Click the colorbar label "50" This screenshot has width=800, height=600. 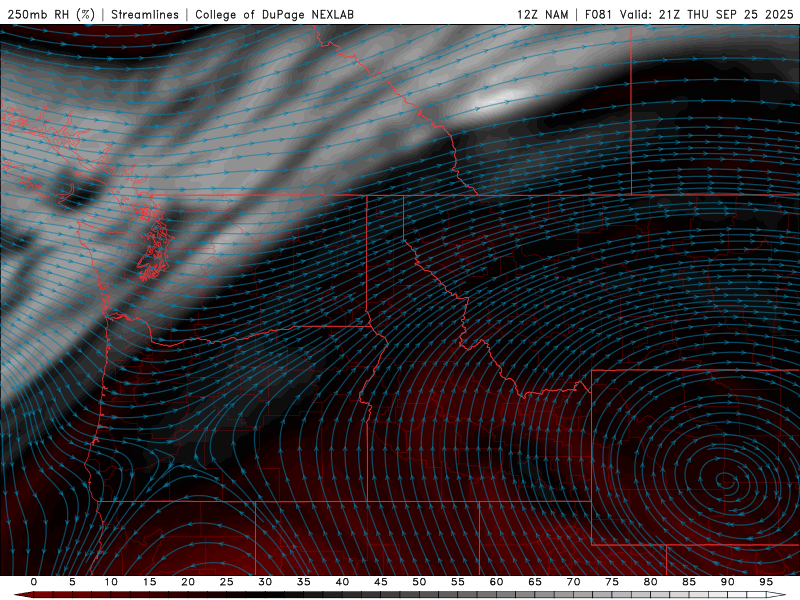pos(419,582)
